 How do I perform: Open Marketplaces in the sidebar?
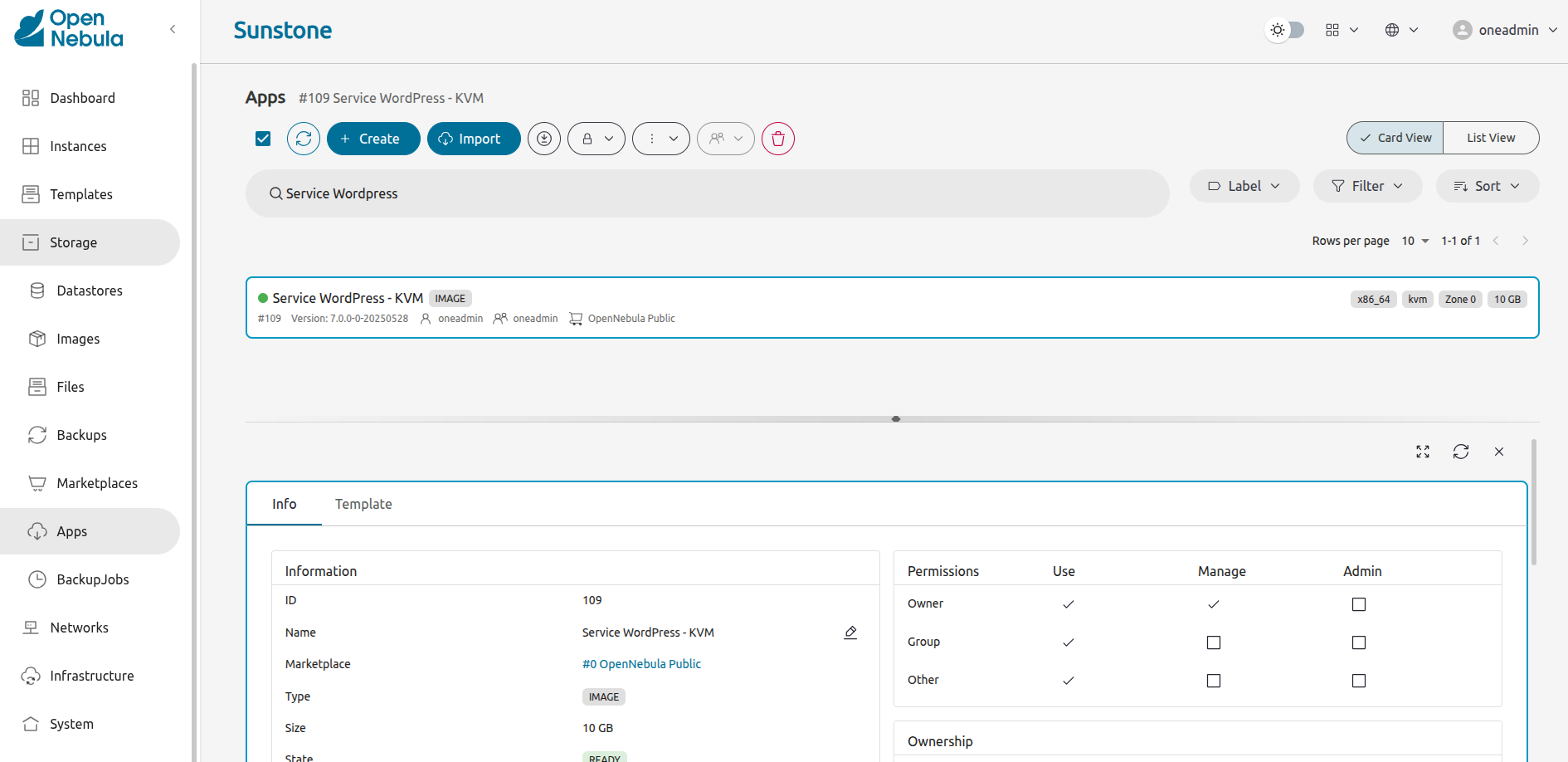tap(97, 483)
